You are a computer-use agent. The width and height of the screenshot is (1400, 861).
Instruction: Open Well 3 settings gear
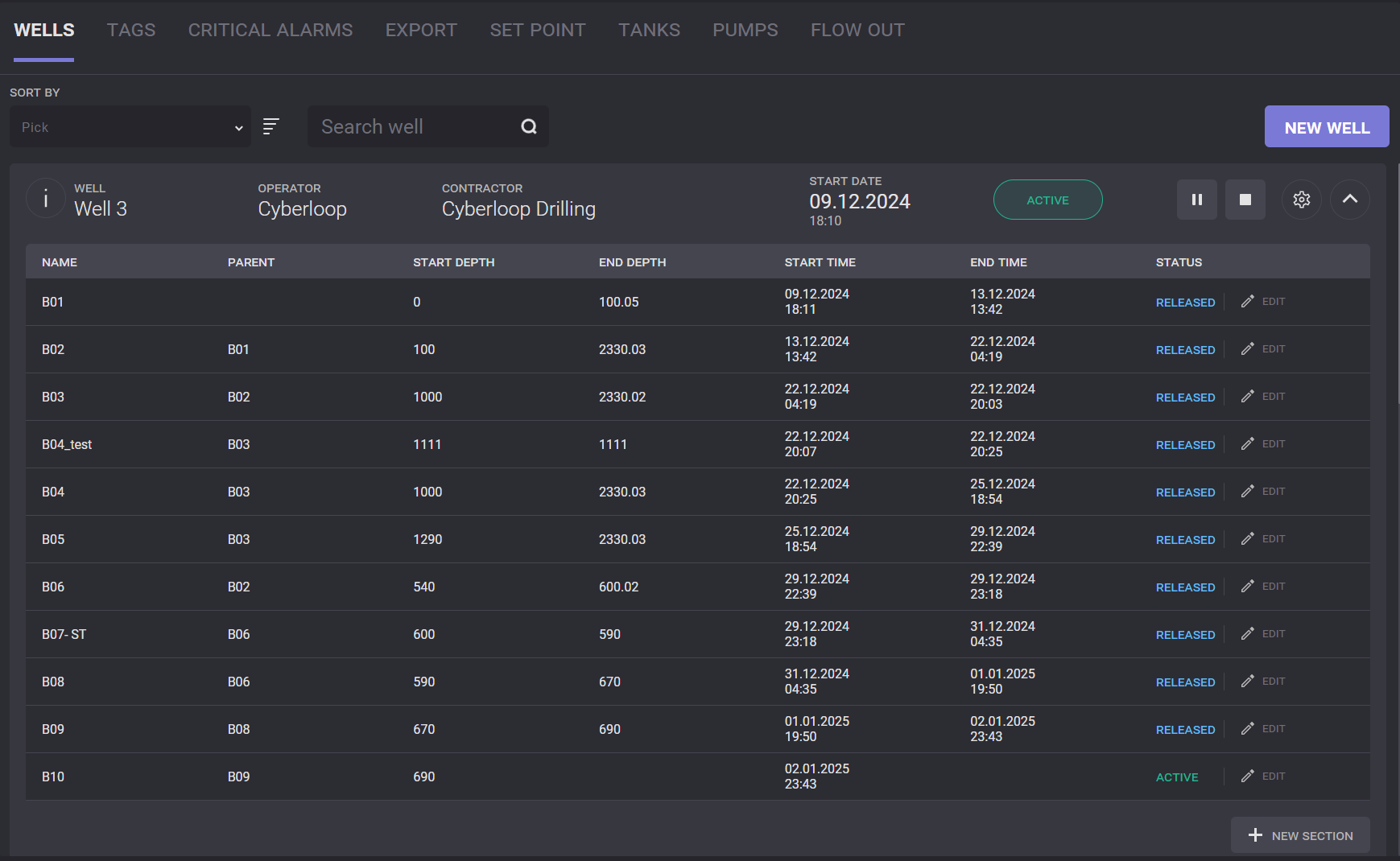point(1301,200)
